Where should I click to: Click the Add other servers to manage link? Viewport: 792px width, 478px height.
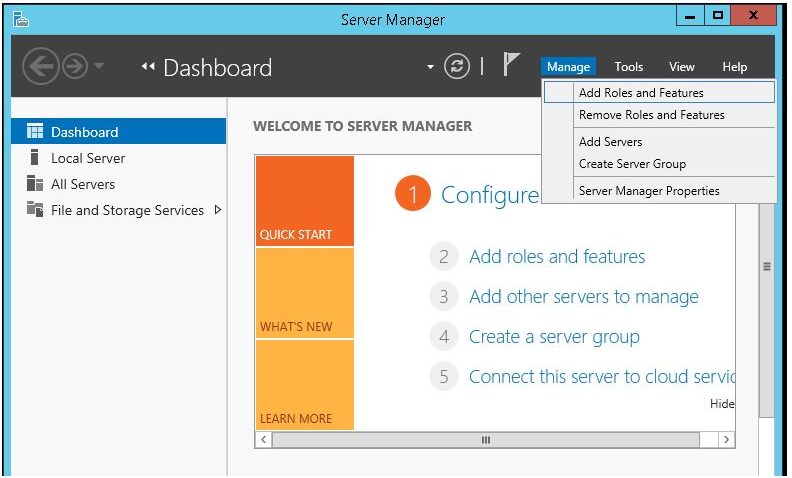583,297
